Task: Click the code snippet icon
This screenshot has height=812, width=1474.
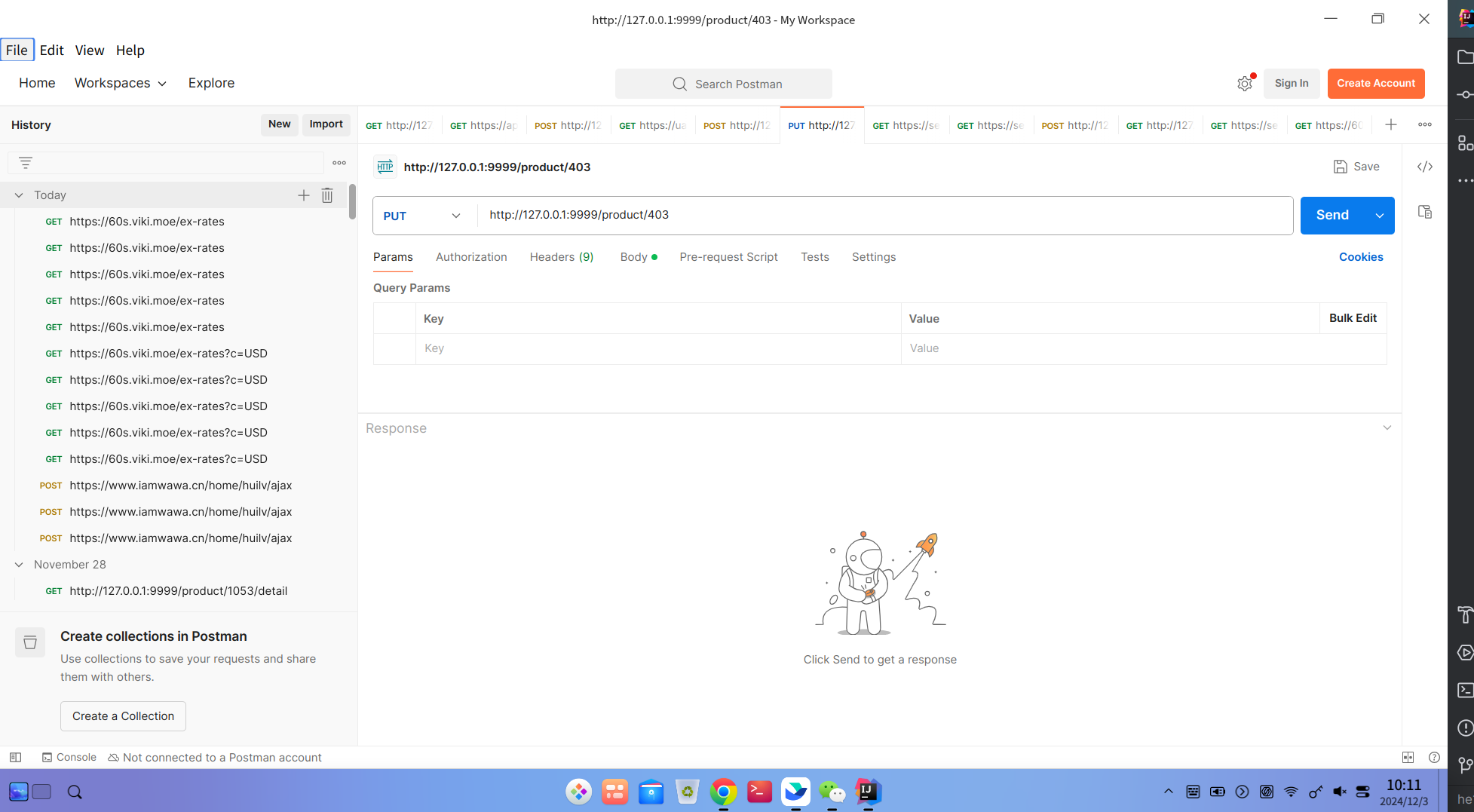Action: click(1424, 167)
